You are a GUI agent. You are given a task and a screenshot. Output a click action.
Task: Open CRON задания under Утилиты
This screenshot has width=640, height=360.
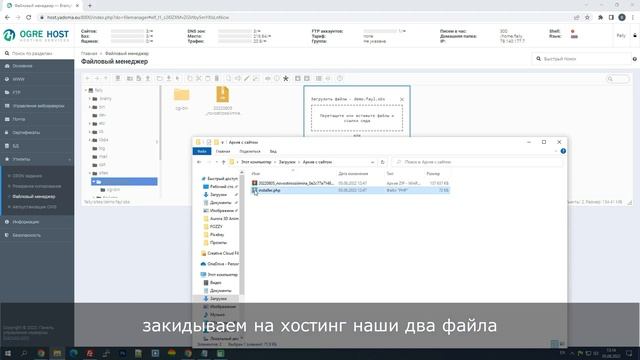[27, 176]
